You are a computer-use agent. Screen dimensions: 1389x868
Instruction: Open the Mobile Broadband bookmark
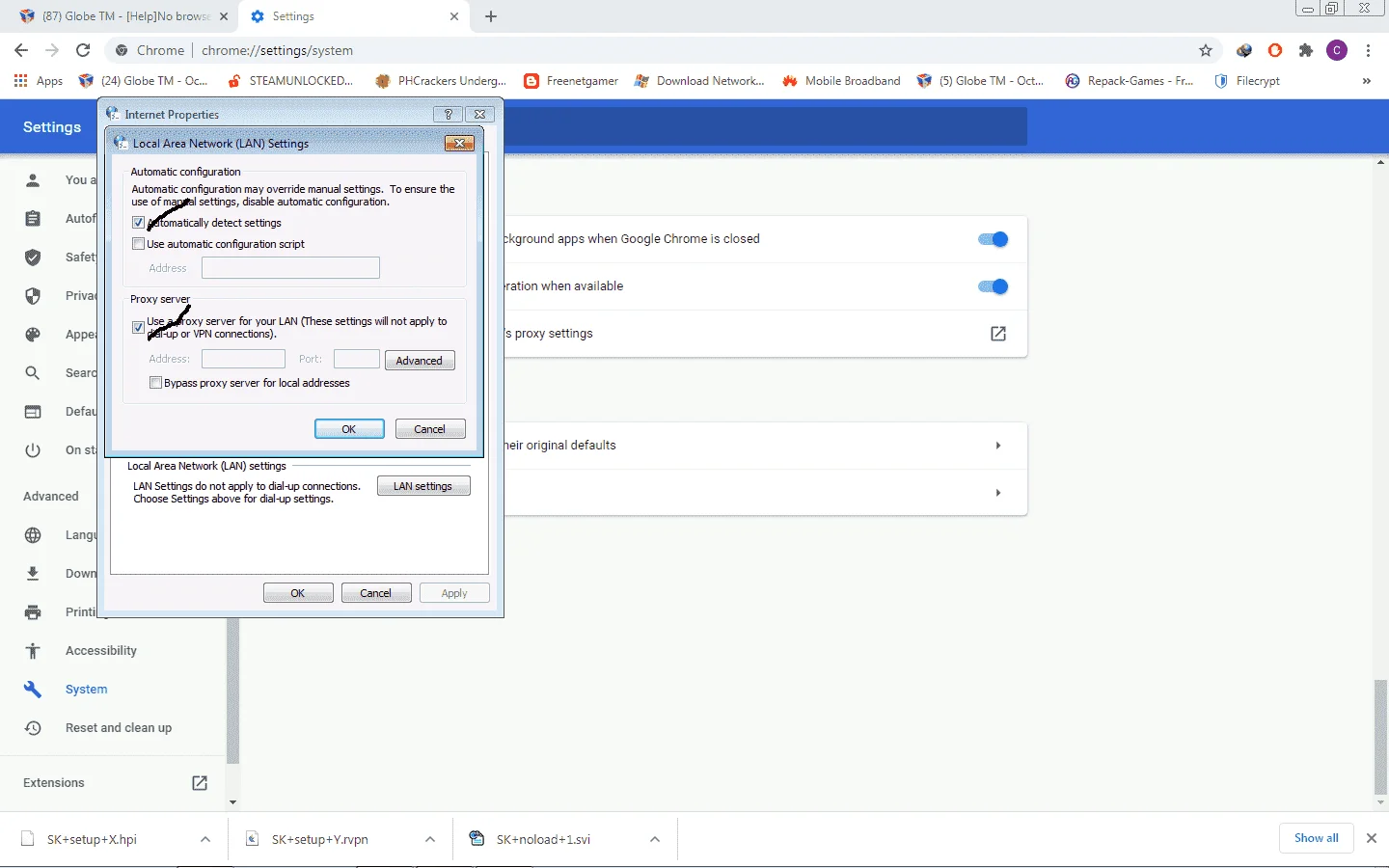pyautogui.click(x=841, y=81)
